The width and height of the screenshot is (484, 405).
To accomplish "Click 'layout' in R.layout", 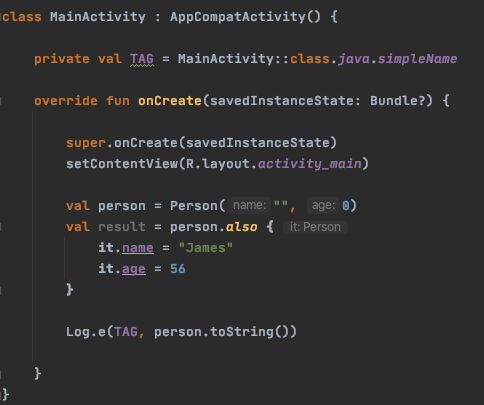I will pos(226,164).
